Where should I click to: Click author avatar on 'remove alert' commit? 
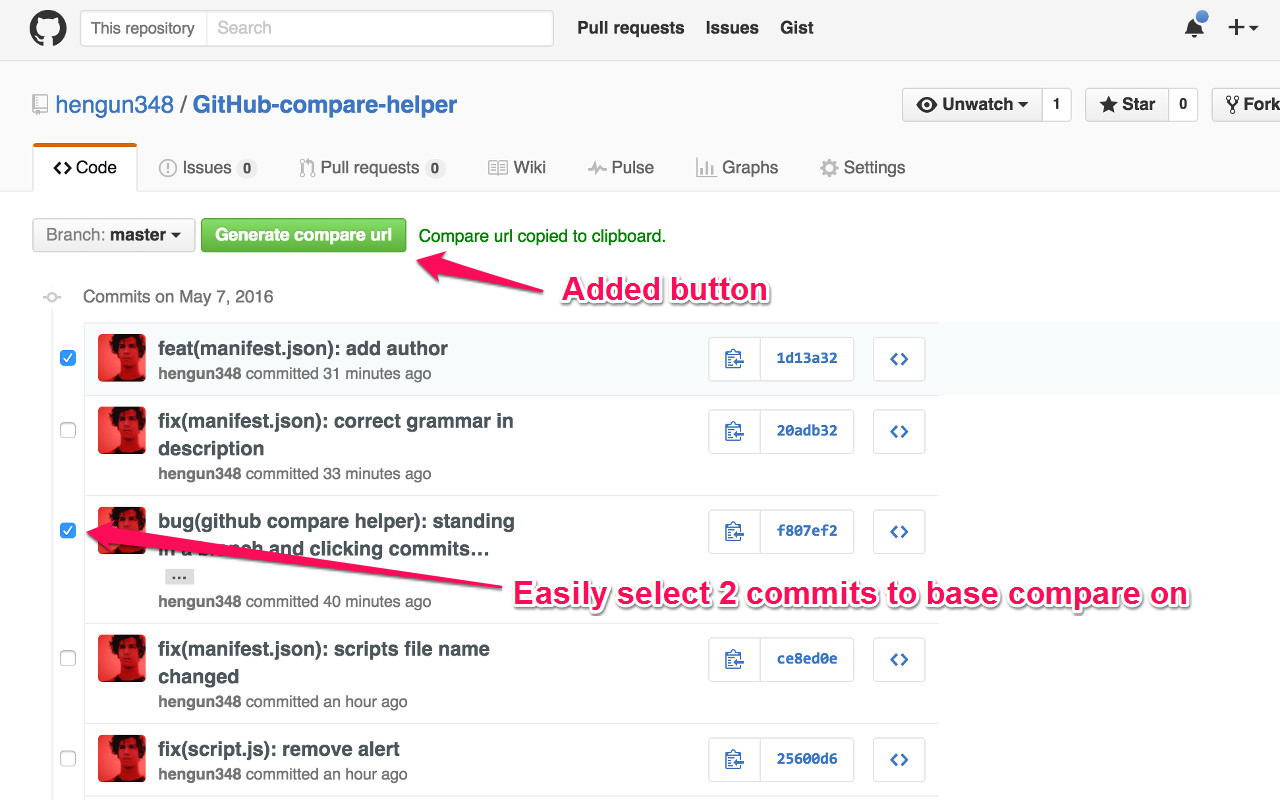(122, 758)
